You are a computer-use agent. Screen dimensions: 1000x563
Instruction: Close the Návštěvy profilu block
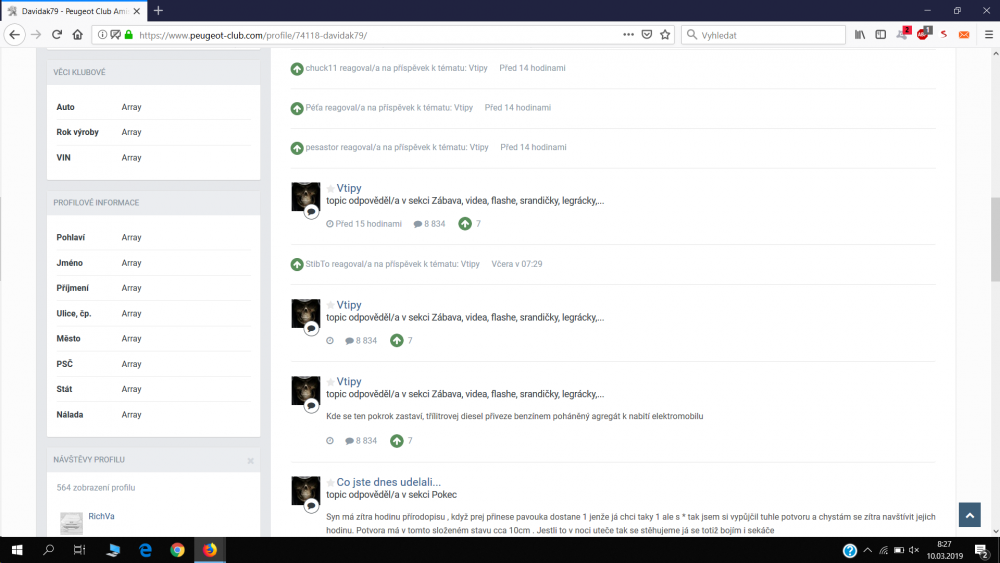pos(251,460)
